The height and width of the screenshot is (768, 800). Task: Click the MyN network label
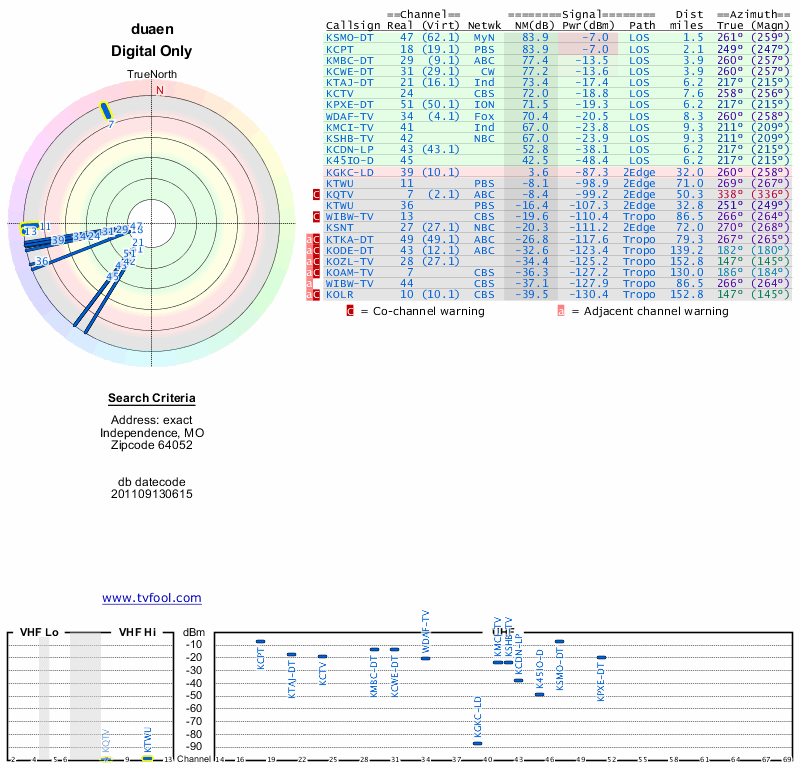(x=484, y=37)
